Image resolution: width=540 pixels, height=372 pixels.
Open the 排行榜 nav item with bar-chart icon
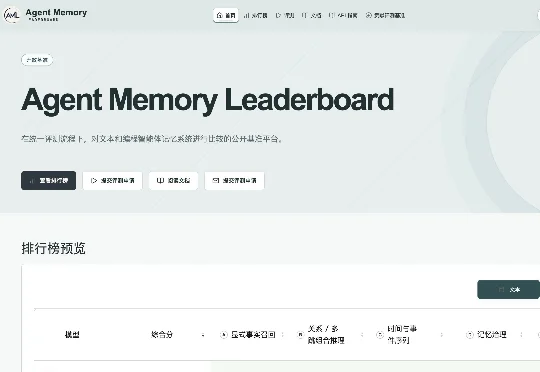[256, 16]
